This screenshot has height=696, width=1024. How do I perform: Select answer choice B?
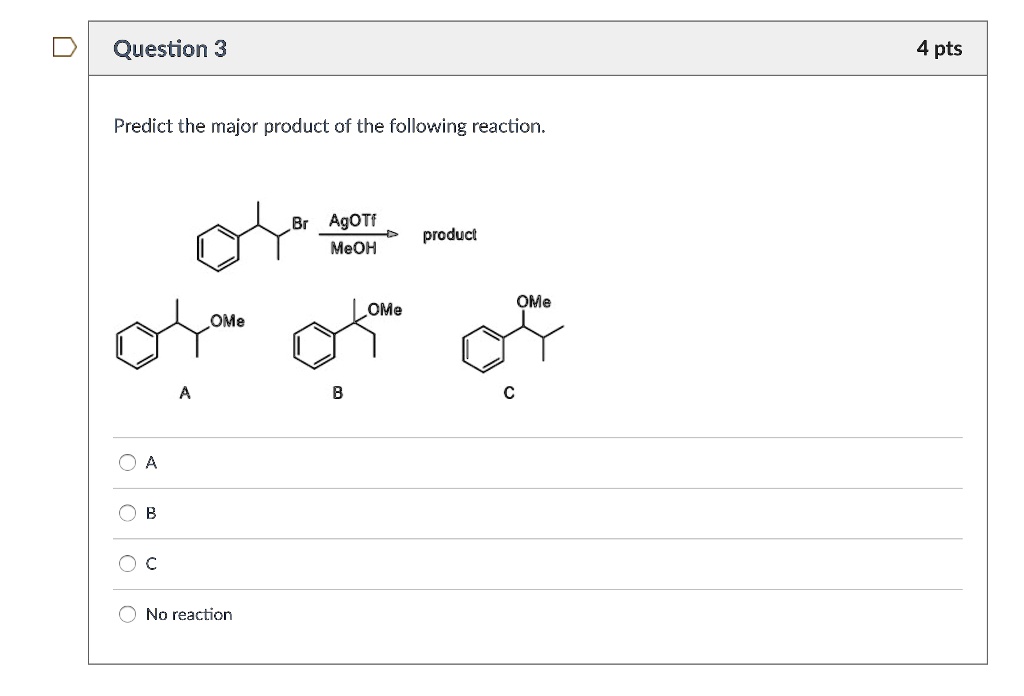[128, 513]
